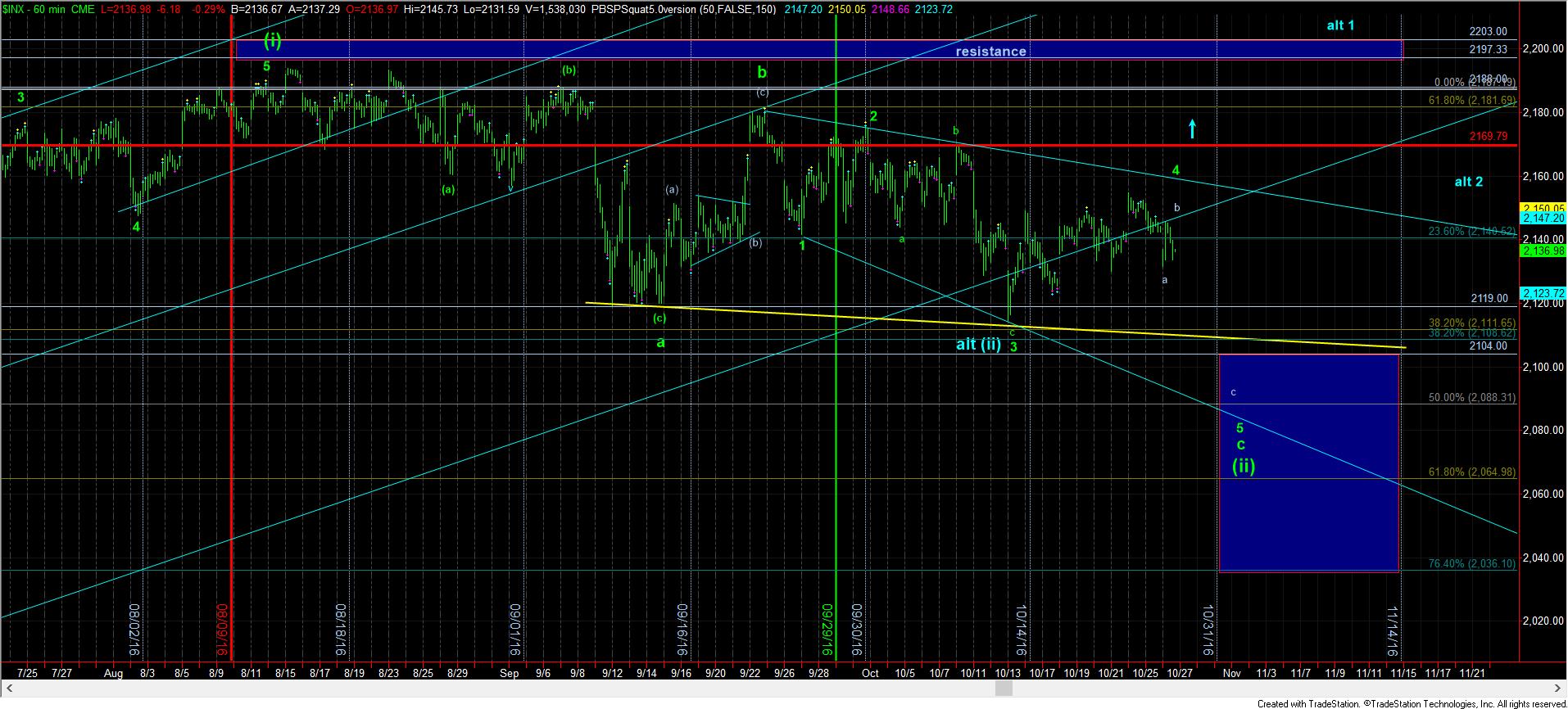1568x709 pixels.
Task: Click the cyan 2,147.20 price tag
Action: 1543,219
